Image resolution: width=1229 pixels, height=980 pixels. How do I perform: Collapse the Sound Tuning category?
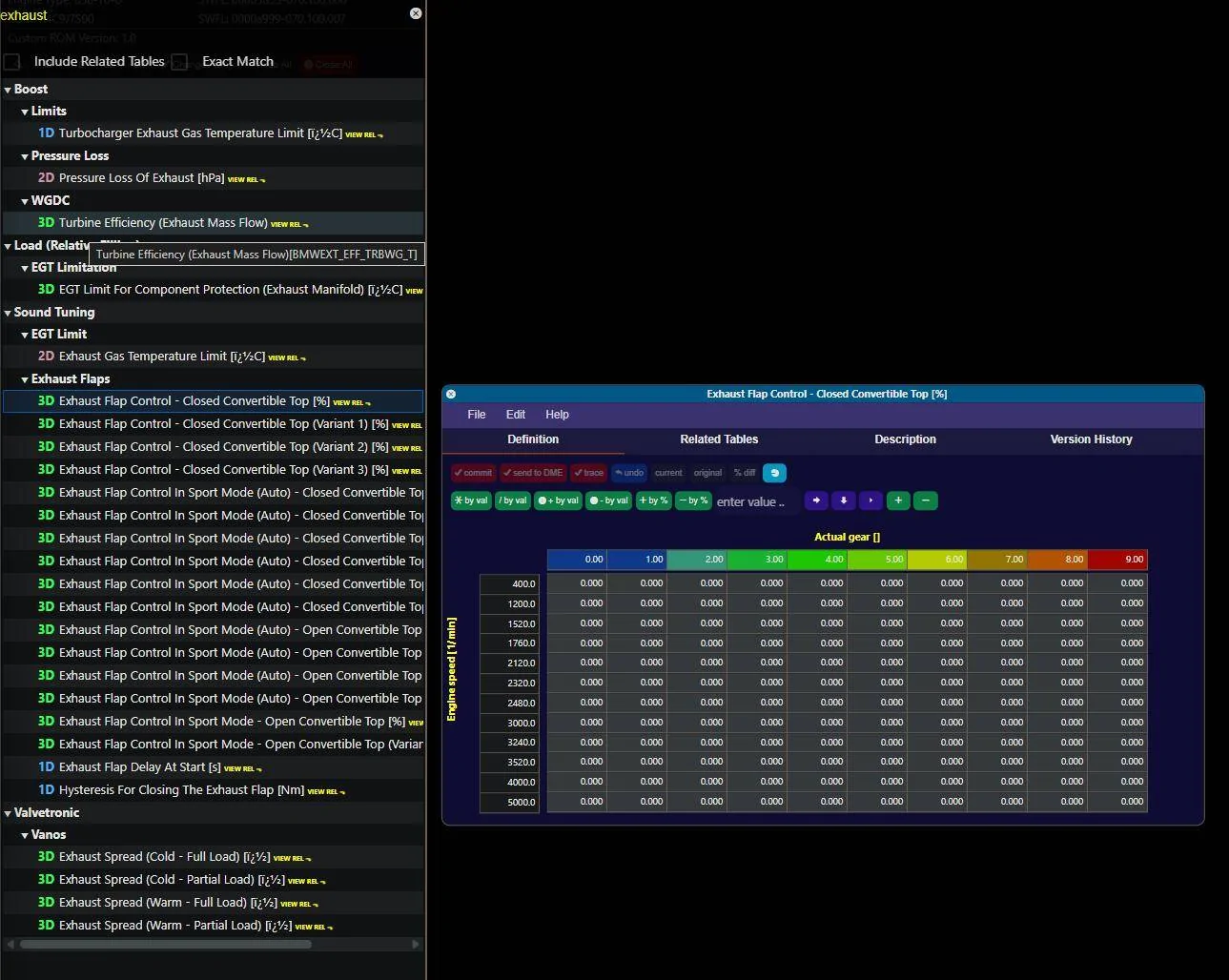tap(8, 313)
